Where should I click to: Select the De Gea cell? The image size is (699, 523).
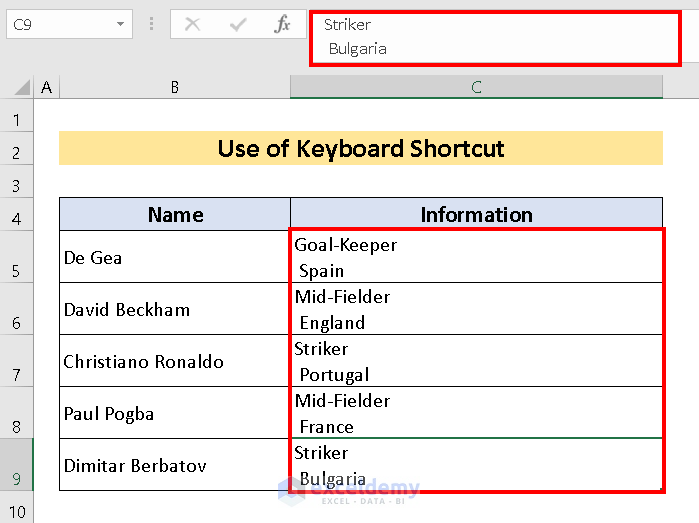(x=175, y=257)
